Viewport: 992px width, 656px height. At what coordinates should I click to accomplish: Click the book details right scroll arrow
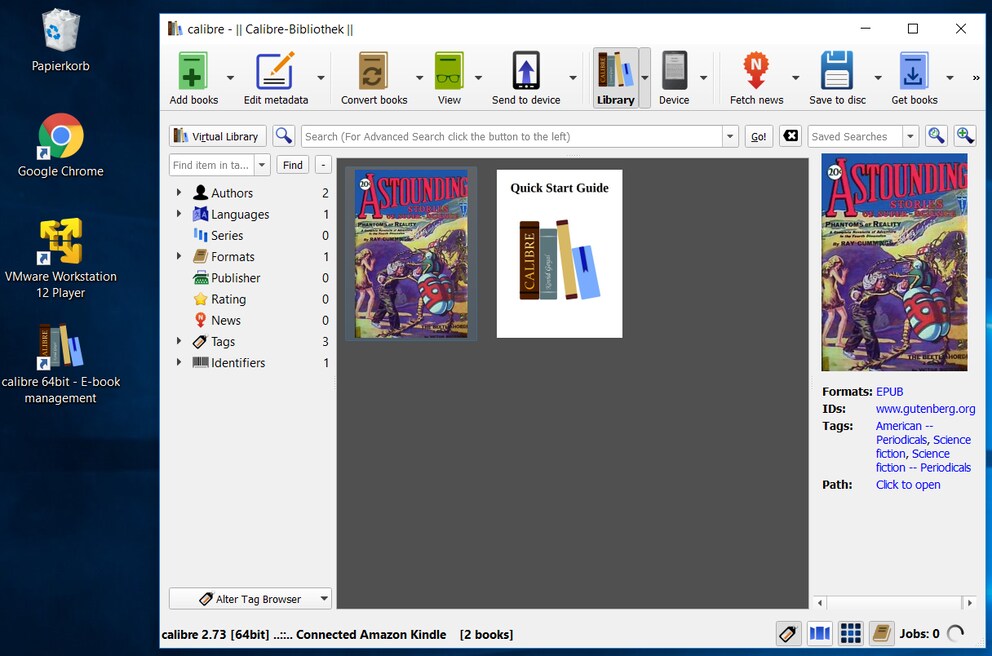tap(969, 603)
